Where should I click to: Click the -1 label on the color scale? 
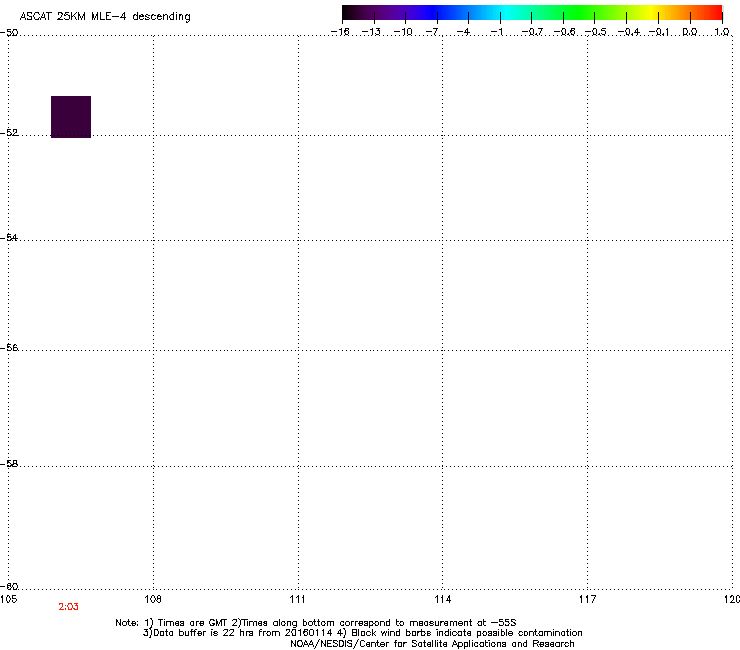tap(496, 32)
